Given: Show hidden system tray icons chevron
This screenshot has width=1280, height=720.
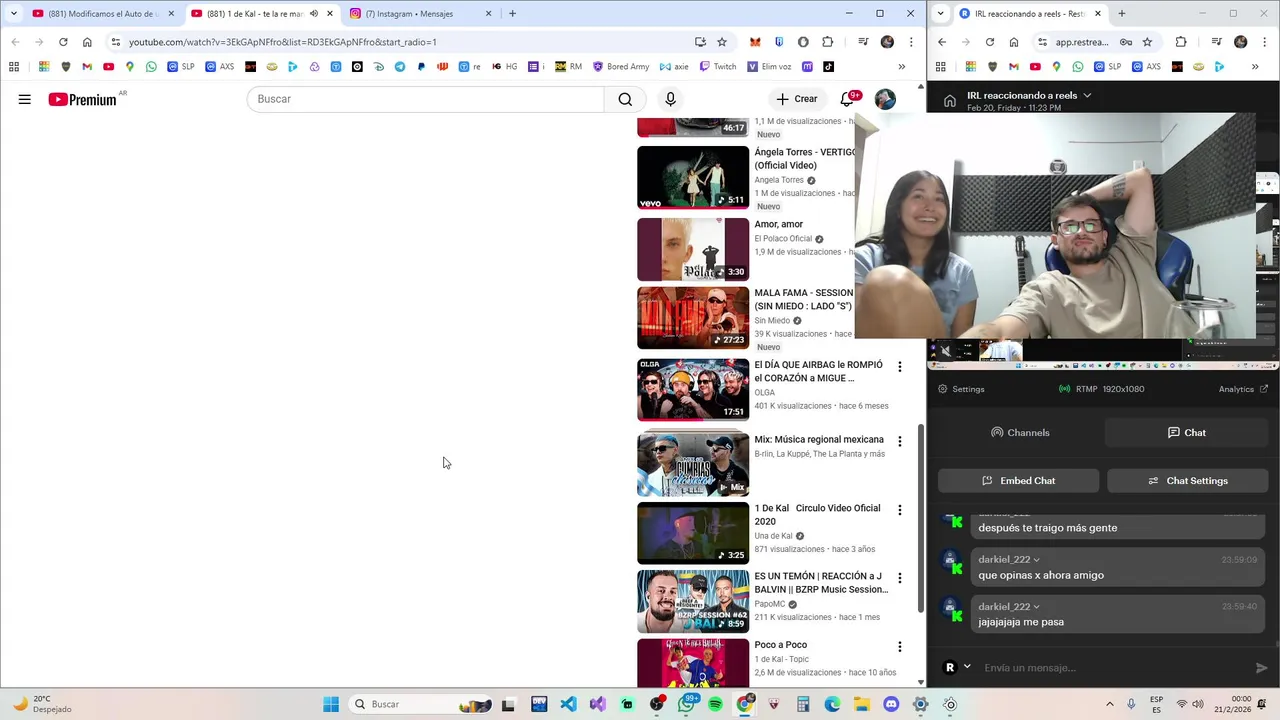Looking at the screenshot, I should coord(1109,704).
